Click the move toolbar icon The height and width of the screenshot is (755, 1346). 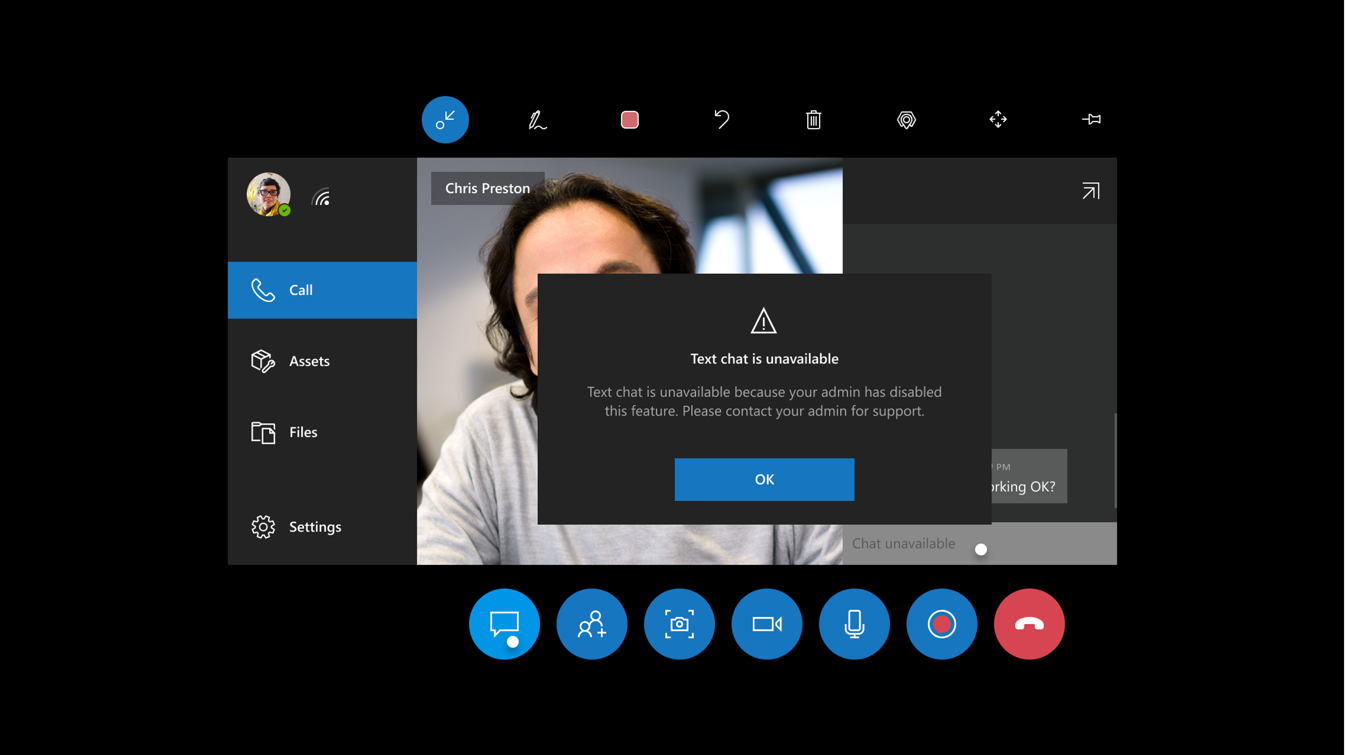coord(997,119)
